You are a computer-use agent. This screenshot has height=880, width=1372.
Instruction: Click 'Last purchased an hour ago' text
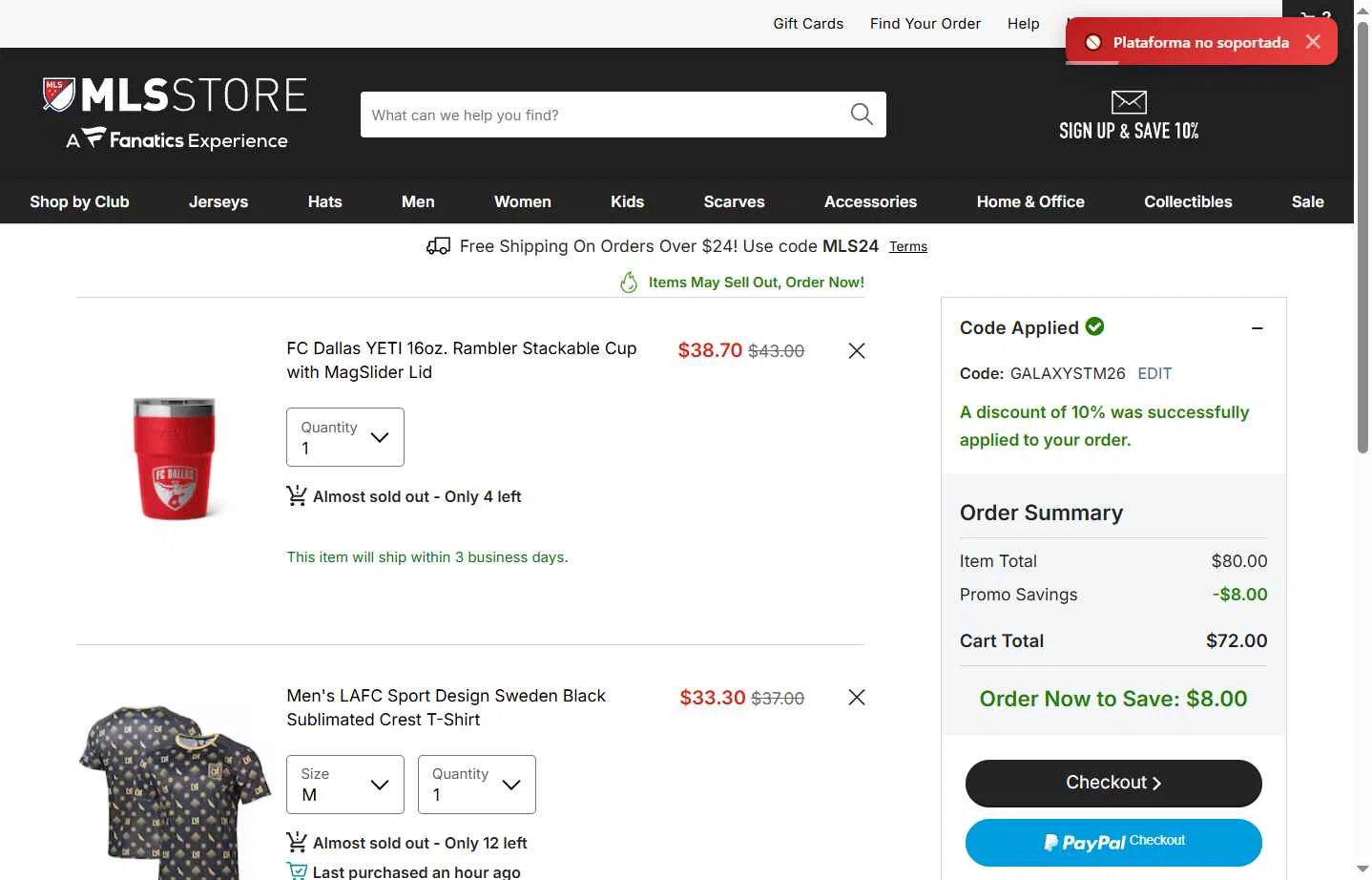point(417,871)
